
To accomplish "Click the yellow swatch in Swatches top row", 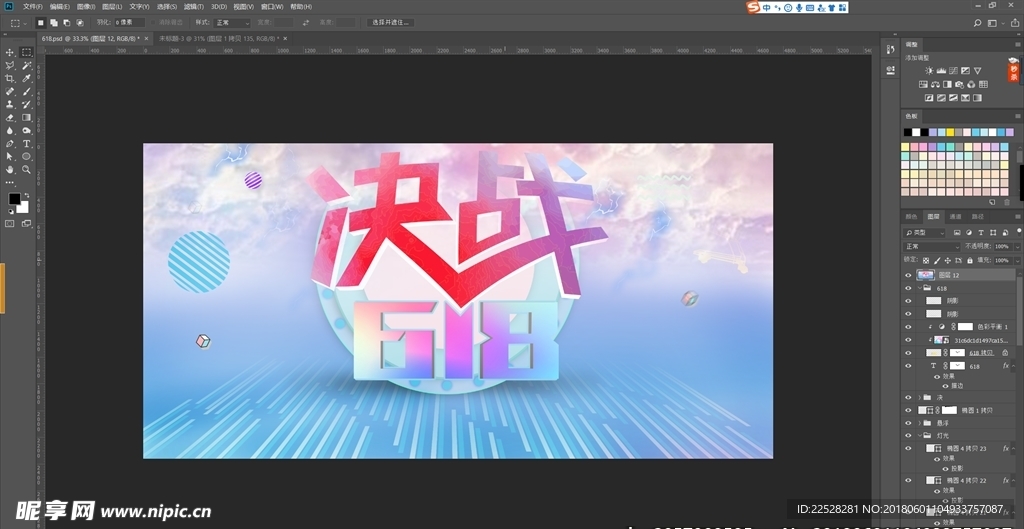I will (950, 132).
